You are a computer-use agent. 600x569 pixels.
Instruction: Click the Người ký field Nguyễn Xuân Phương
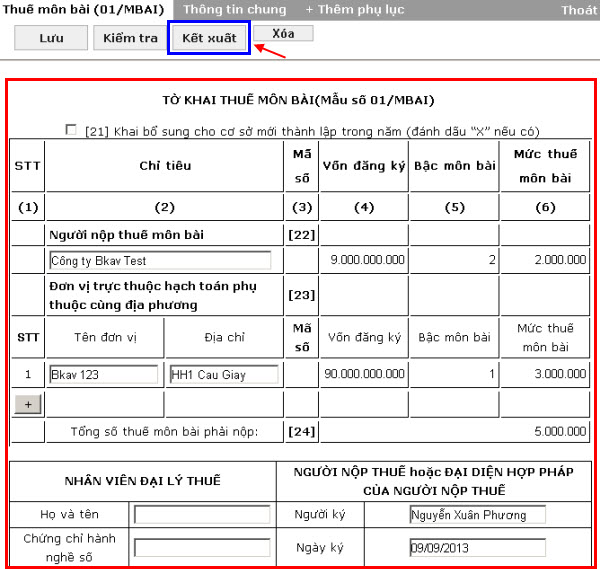(477, 514)
